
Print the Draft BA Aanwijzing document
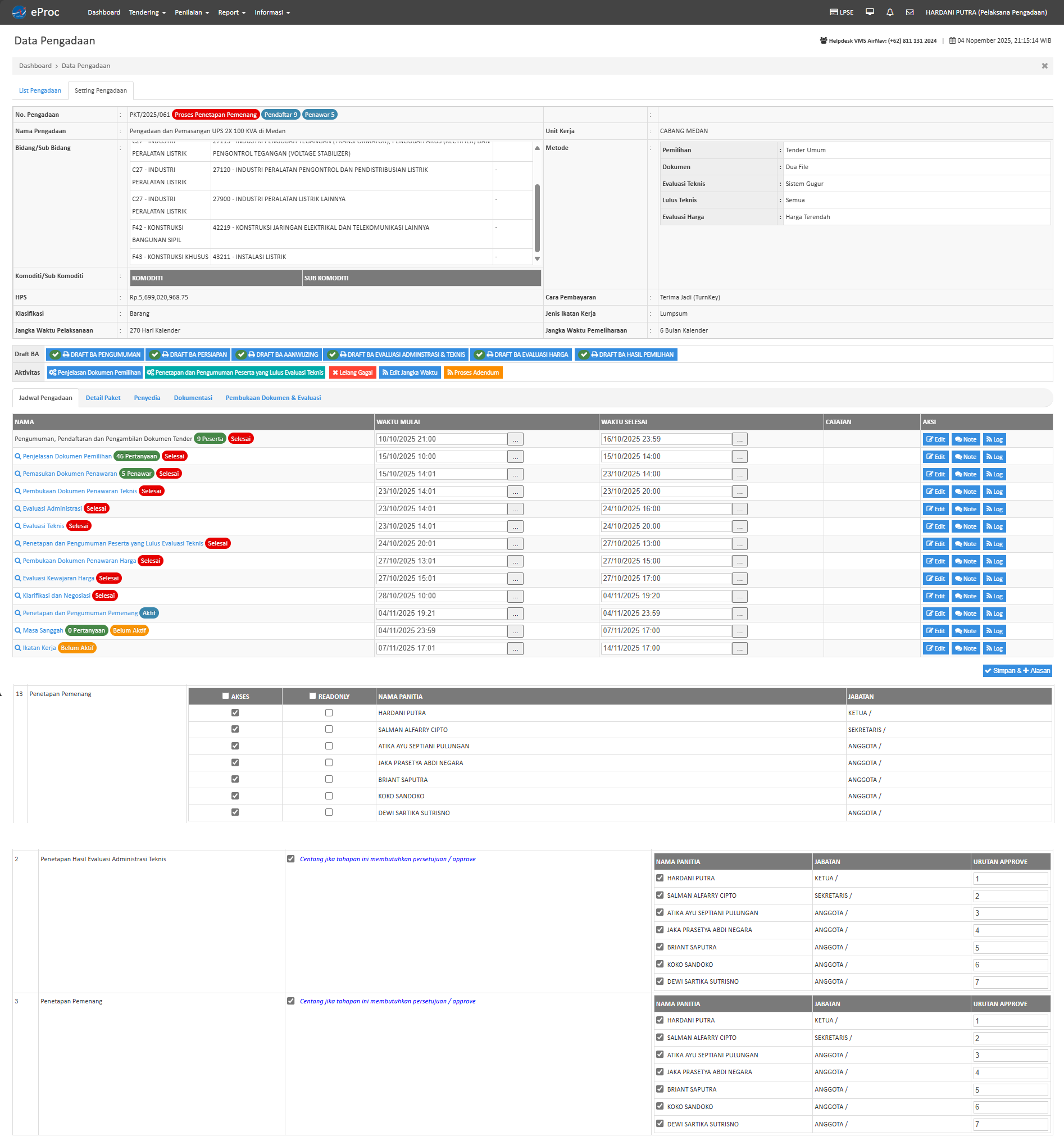click(x=276, y=354)
